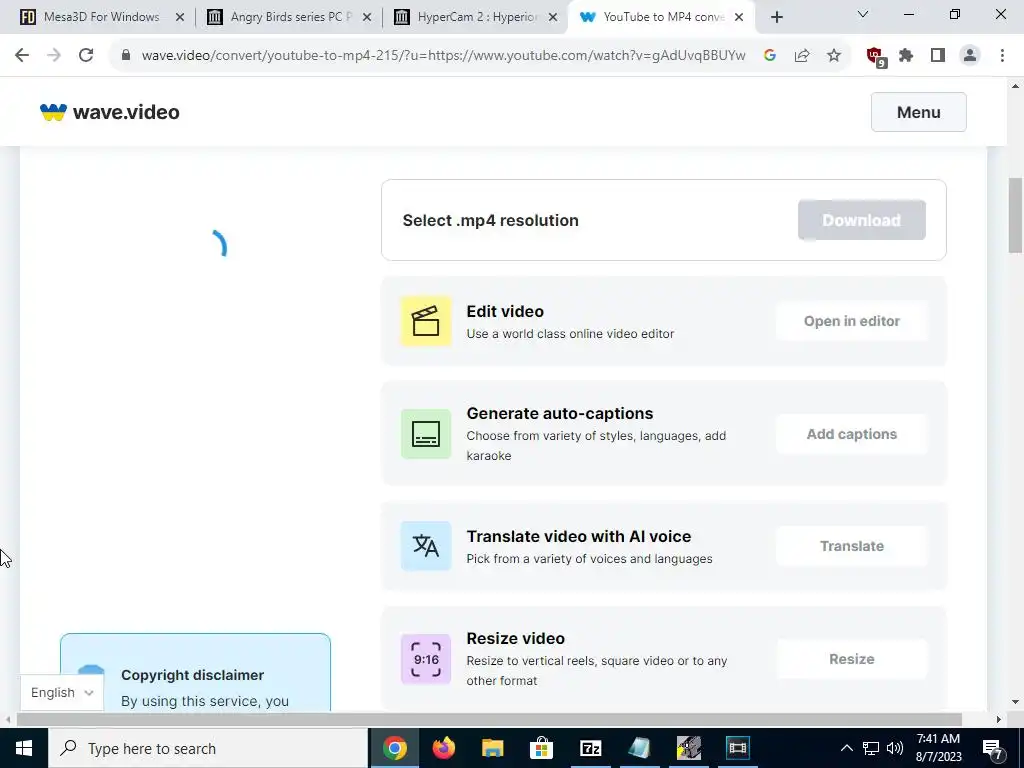The height and width of the screenshot is (768, 1024).
Task: Click Add captions button
Action: [x=852, y=434]
